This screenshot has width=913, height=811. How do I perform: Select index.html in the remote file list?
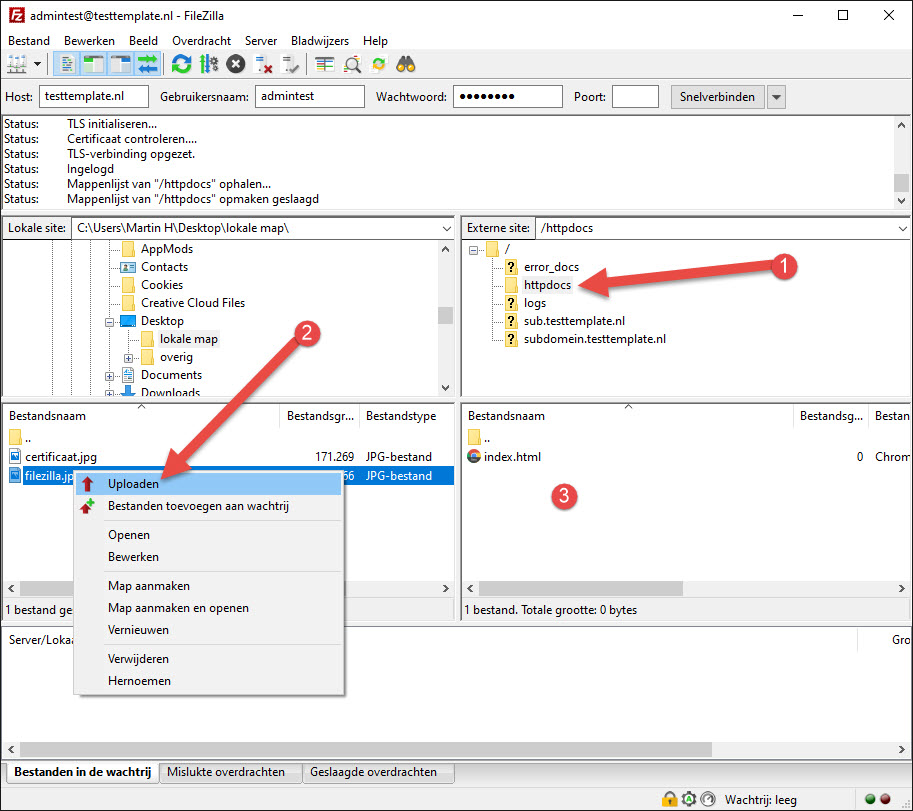[512, 456]
